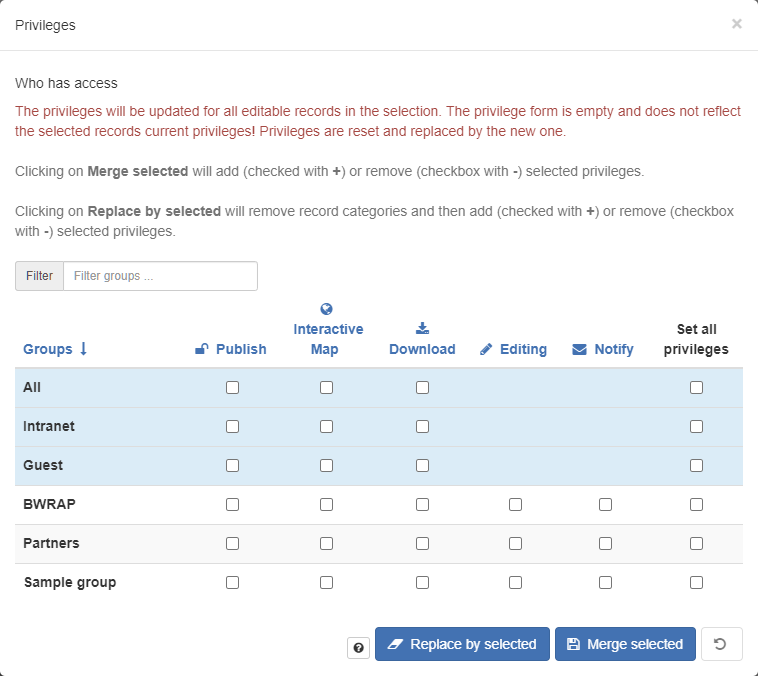Click Merge selected button
This screenshot has height=676, width=758.
(x=625, y=644)
